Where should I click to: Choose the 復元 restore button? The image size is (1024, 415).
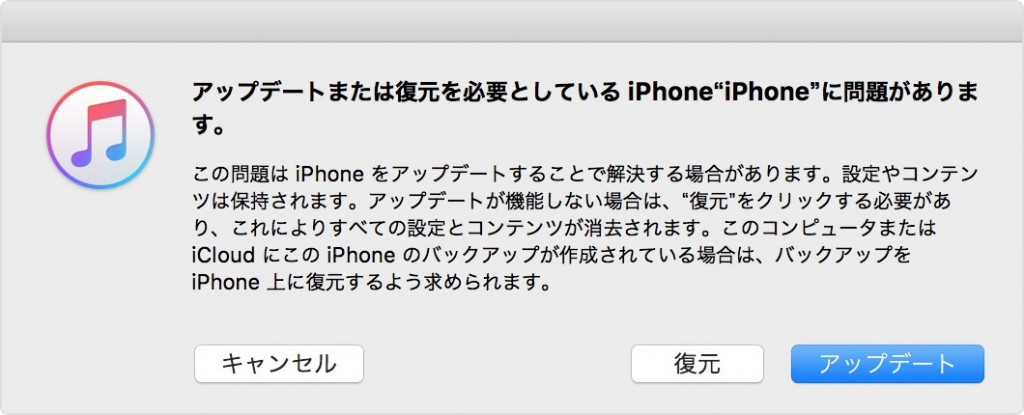(697, 363)
